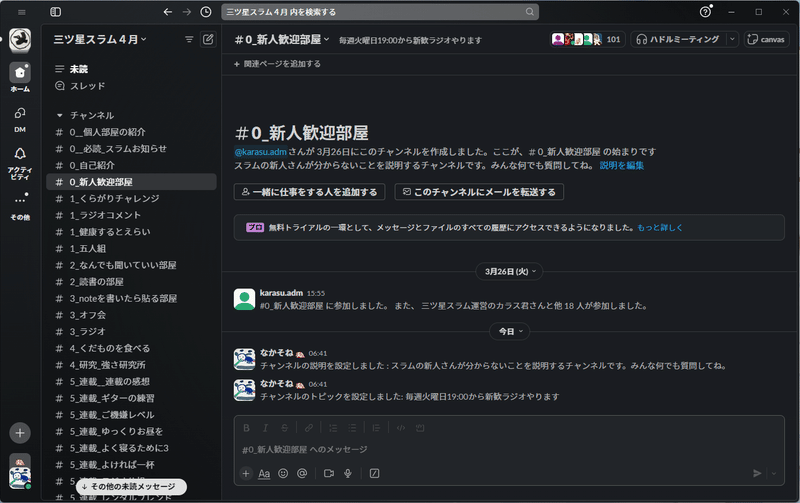The height and width of the screenshot is (503, 800).
Task: Open the 5_連載_ギターの練習 channel
Action: (x=132, y=398)
